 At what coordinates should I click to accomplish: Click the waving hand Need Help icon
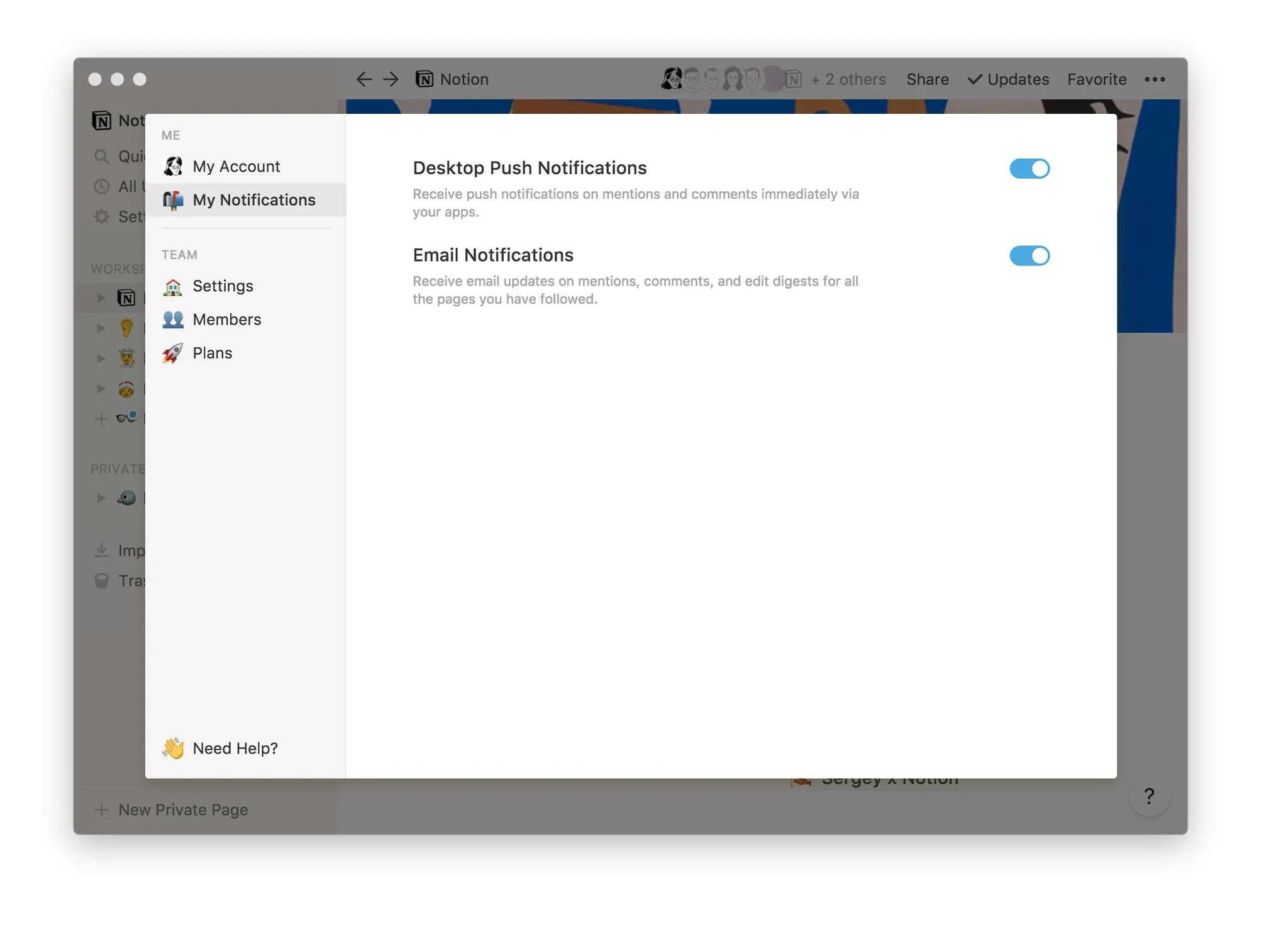[173, 748]
